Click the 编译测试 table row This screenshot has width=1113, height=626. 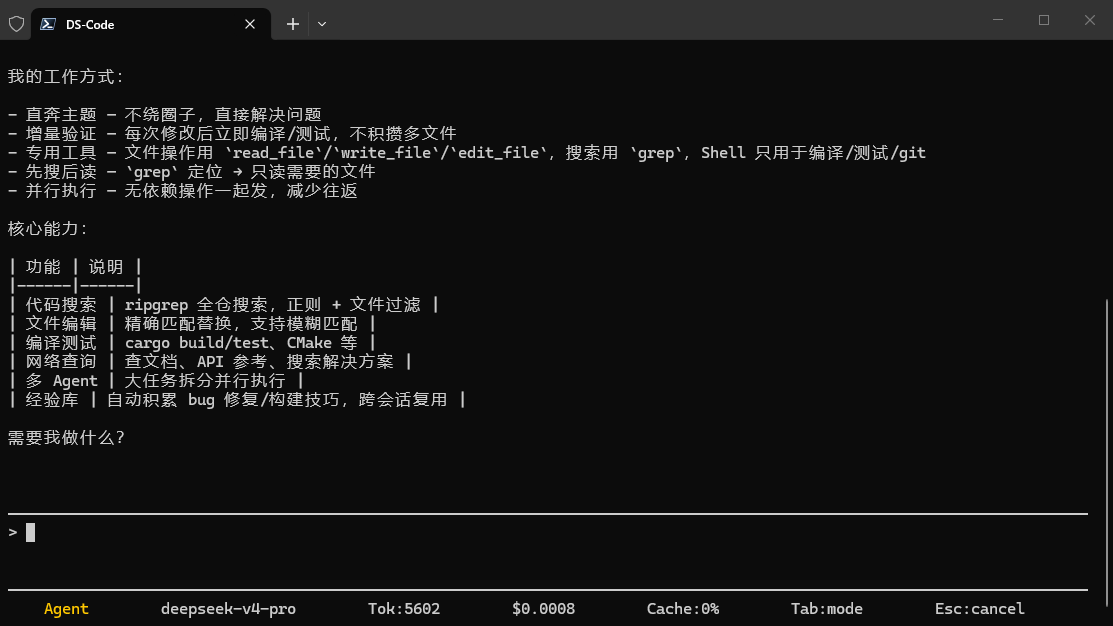192,343
